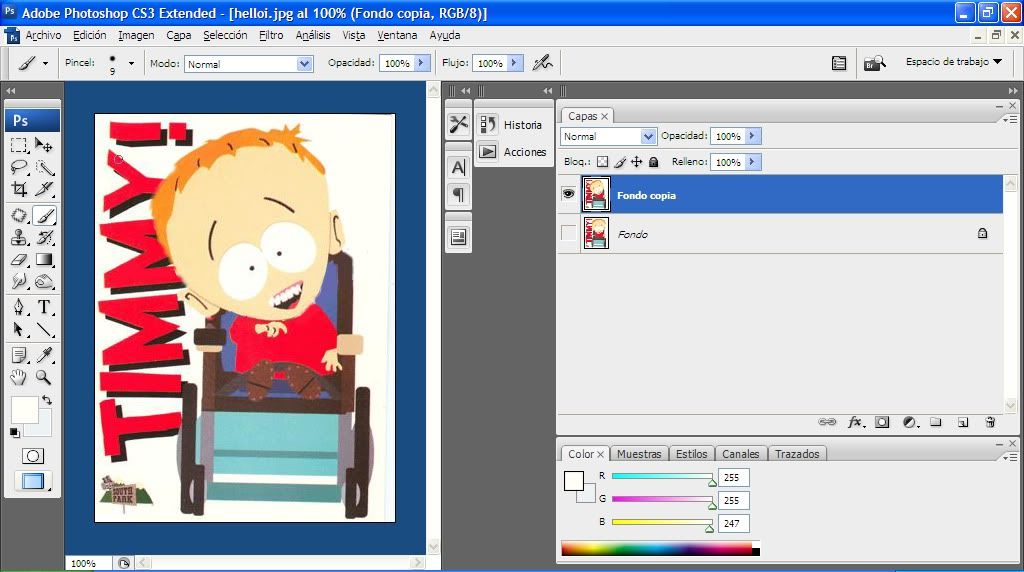Viewport: 1024px width, 572px height.
Task: Open layer Opacidad slider arrow
Action: 752,136
